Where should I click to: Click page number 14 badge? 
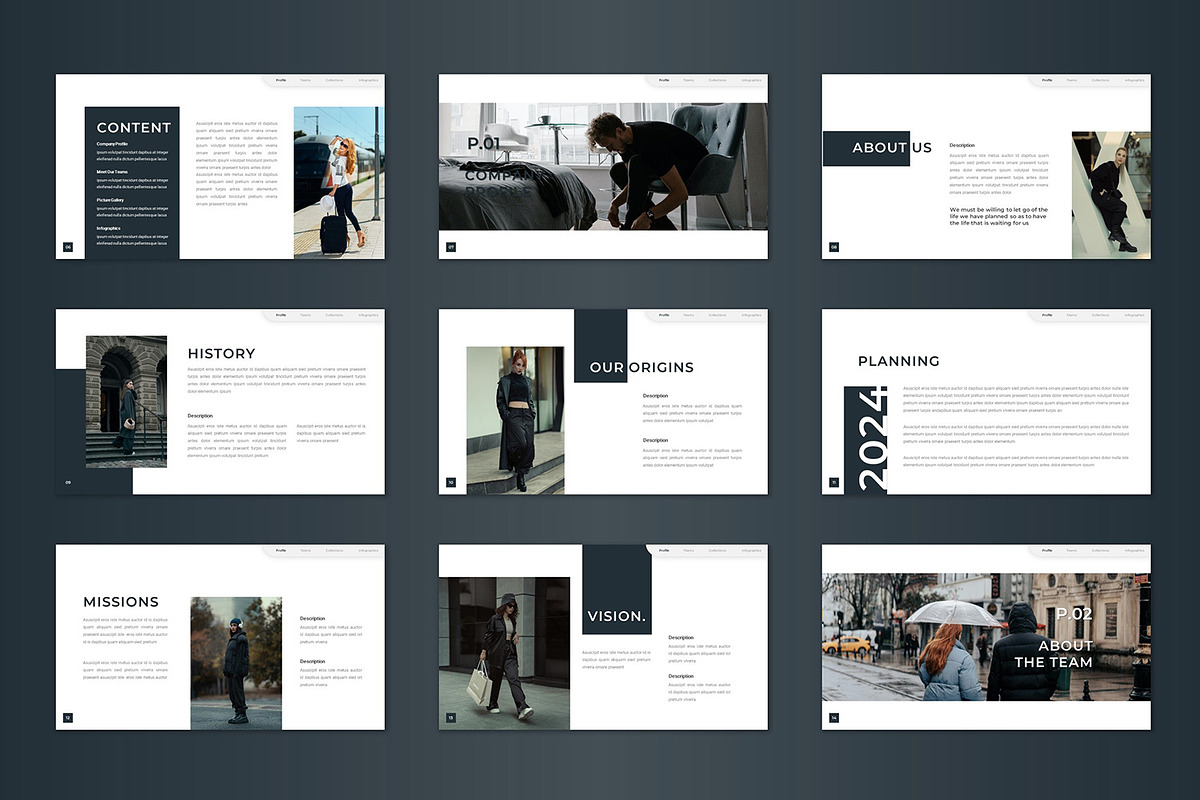[834, 717]
